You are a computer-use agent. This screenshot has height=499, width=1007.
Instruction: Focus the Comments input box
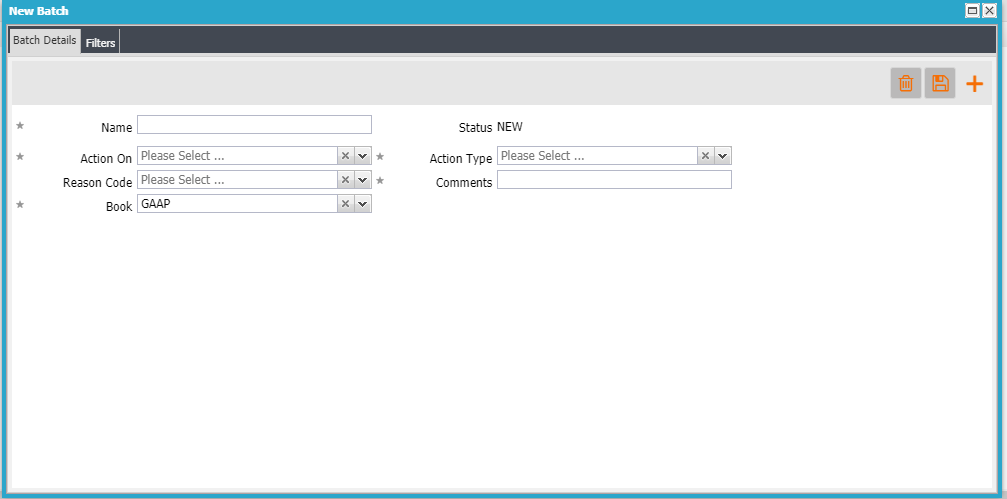tap(614, 180)
